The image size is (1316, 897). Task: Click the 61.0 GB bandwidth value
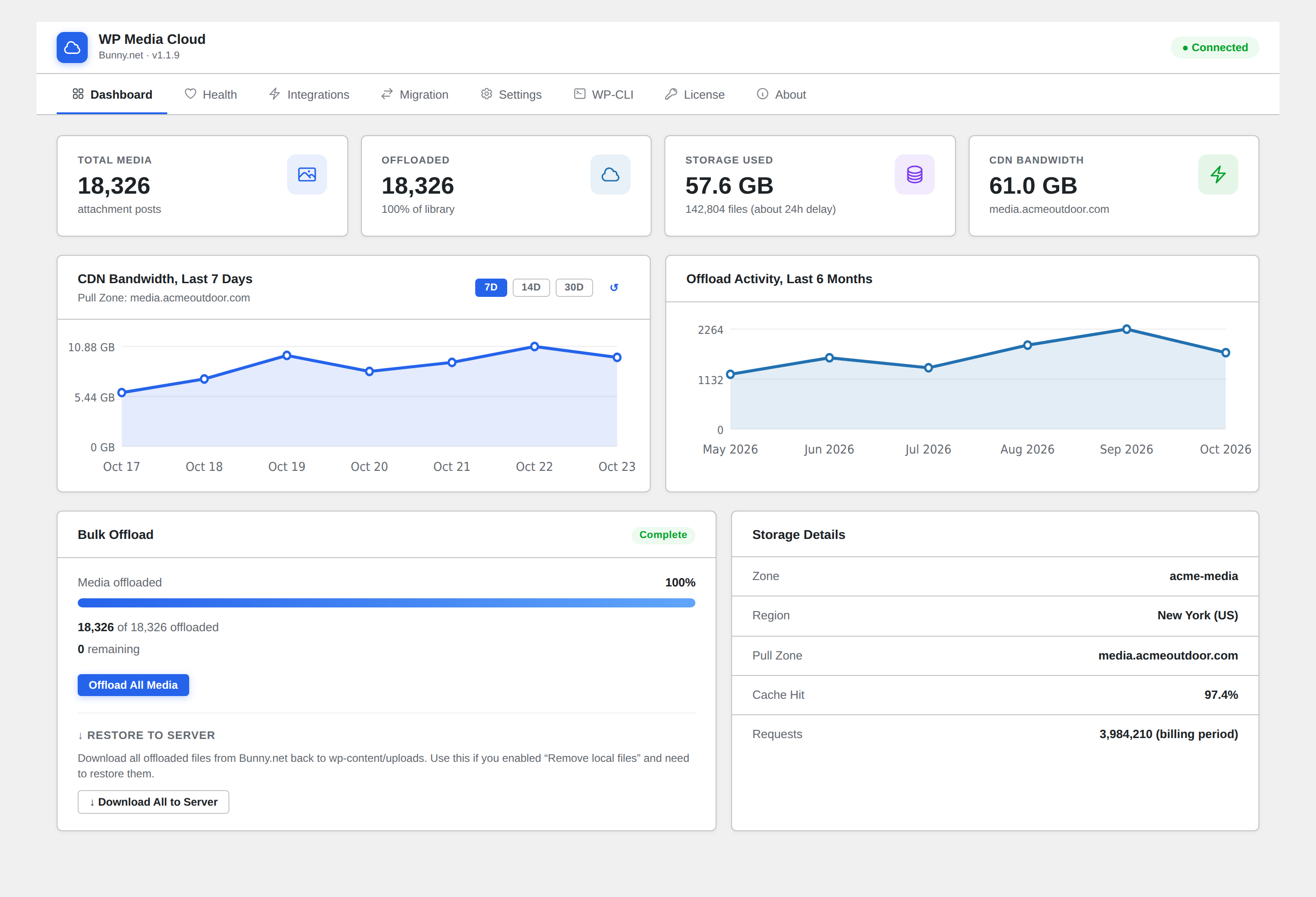click(1033, 185)
